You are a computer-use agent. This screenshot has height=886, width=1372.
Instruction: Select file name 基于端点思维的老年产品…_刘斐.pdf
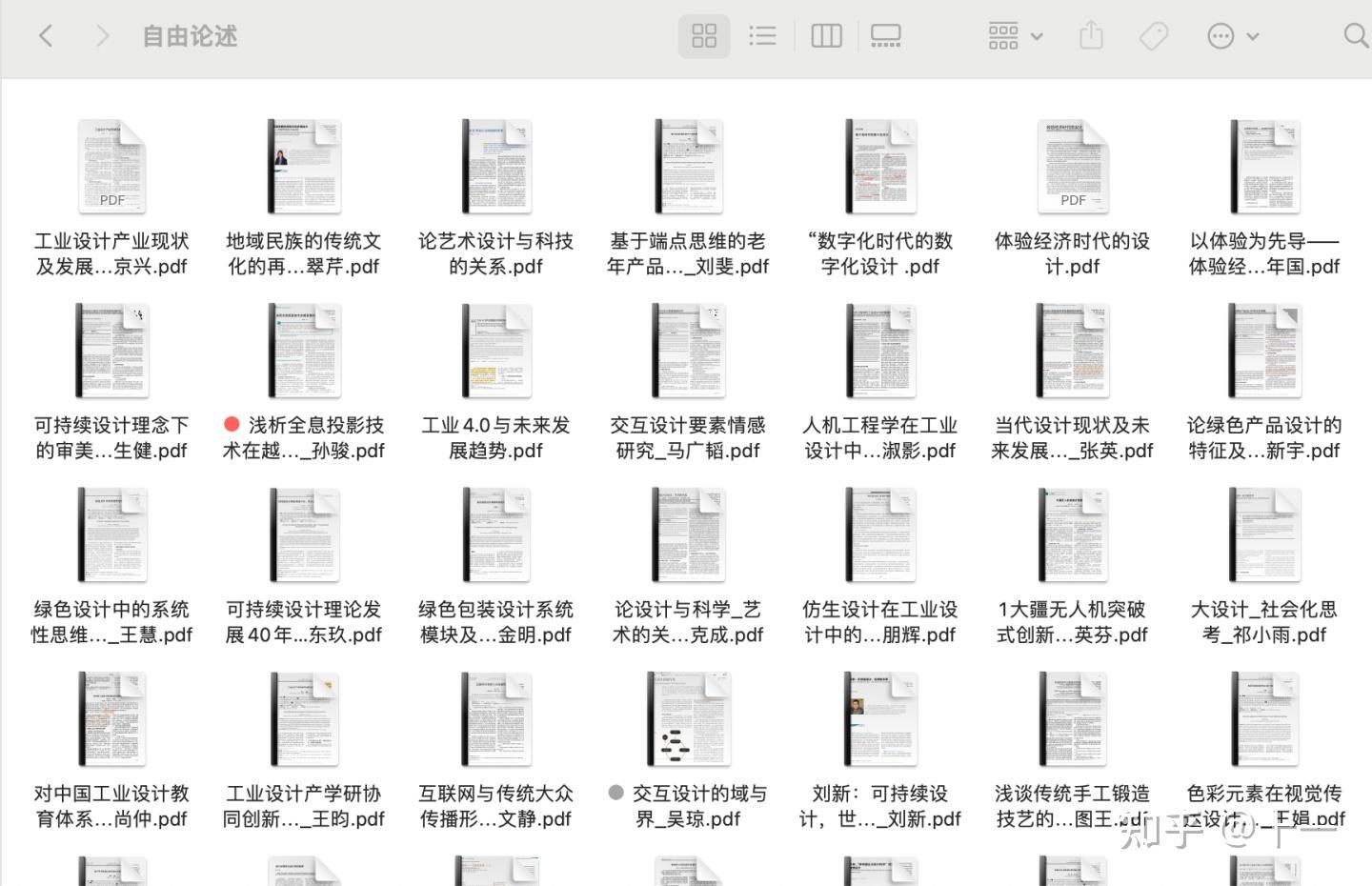688,253
